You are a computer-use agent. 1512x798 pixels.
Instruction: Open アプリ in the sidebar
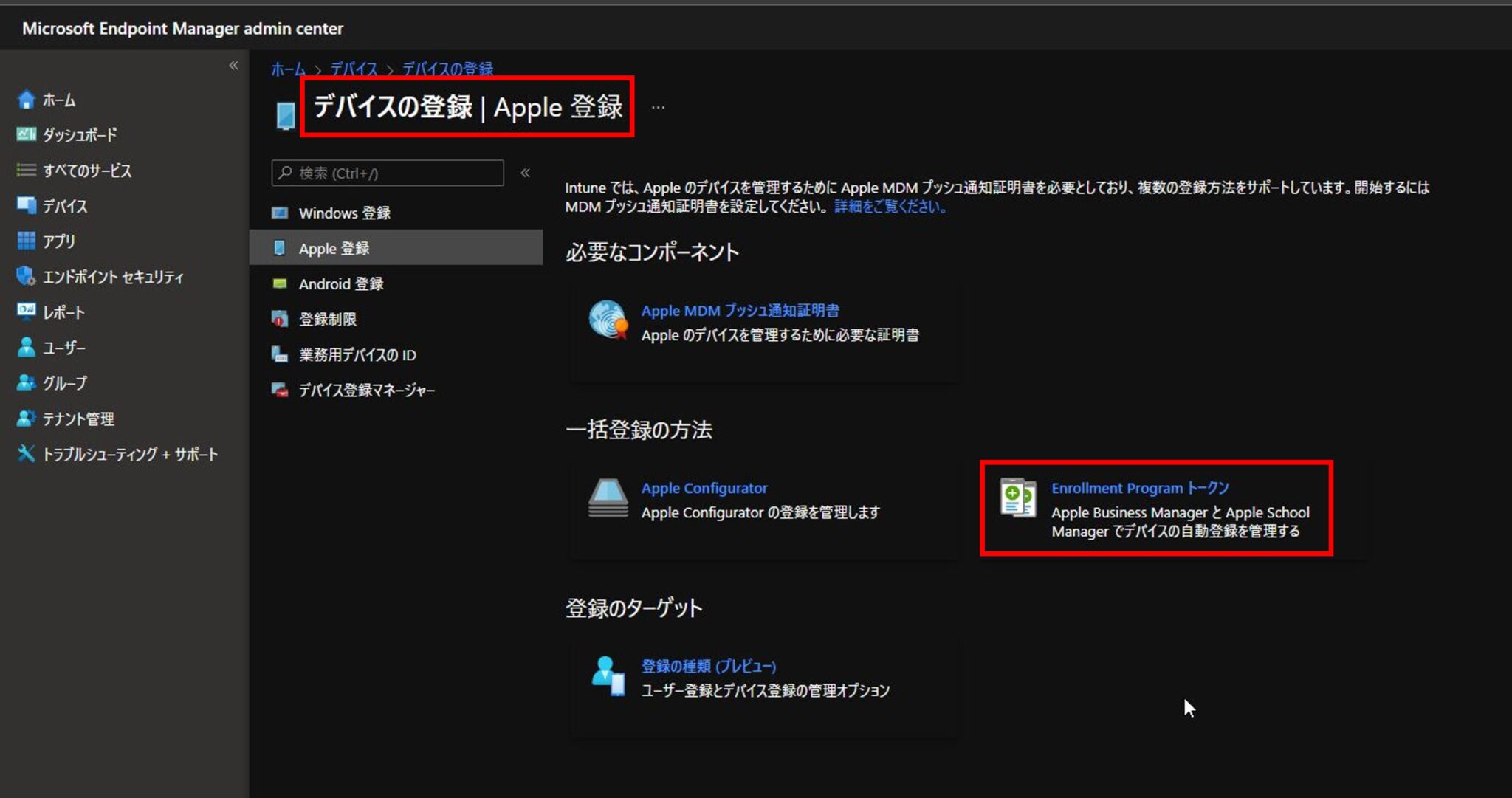[59, 241]
